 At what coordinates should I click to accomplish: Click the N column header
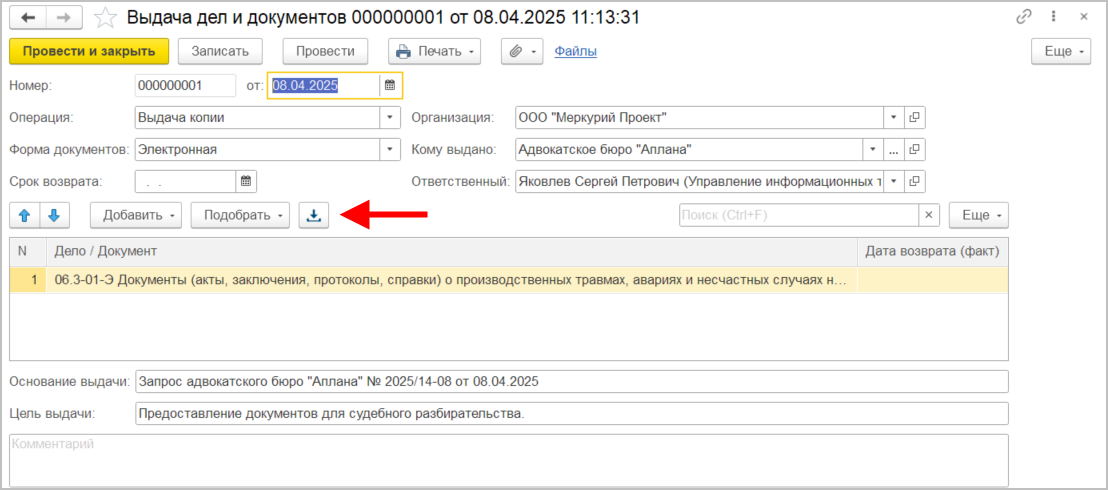click(x=28, y=252)
